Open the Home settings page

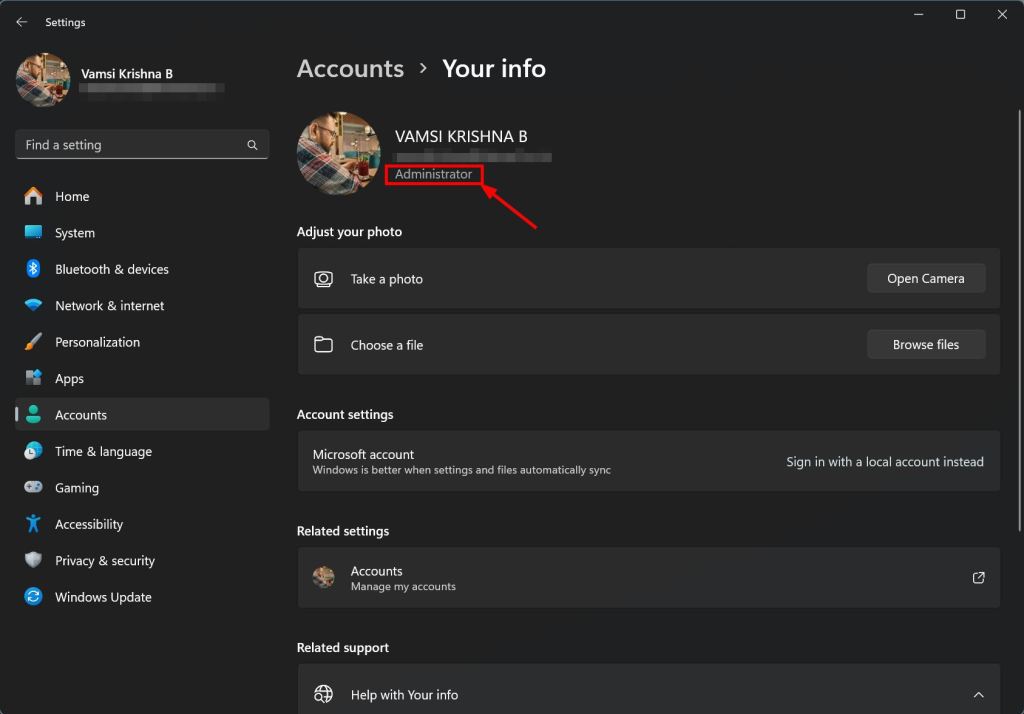142,196
